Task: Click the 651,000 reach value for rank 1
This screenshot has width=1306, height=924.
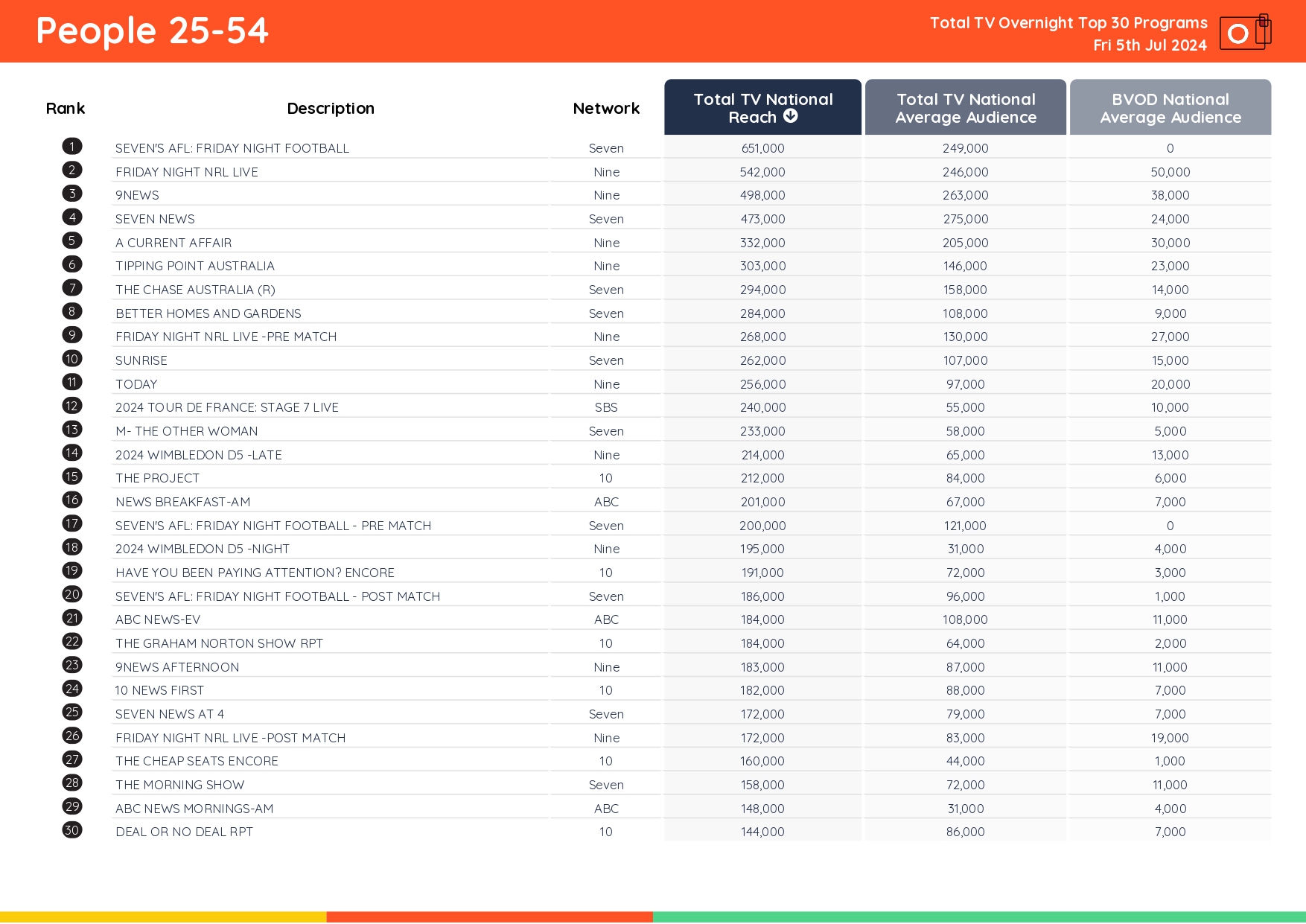Action: [762, 148]
